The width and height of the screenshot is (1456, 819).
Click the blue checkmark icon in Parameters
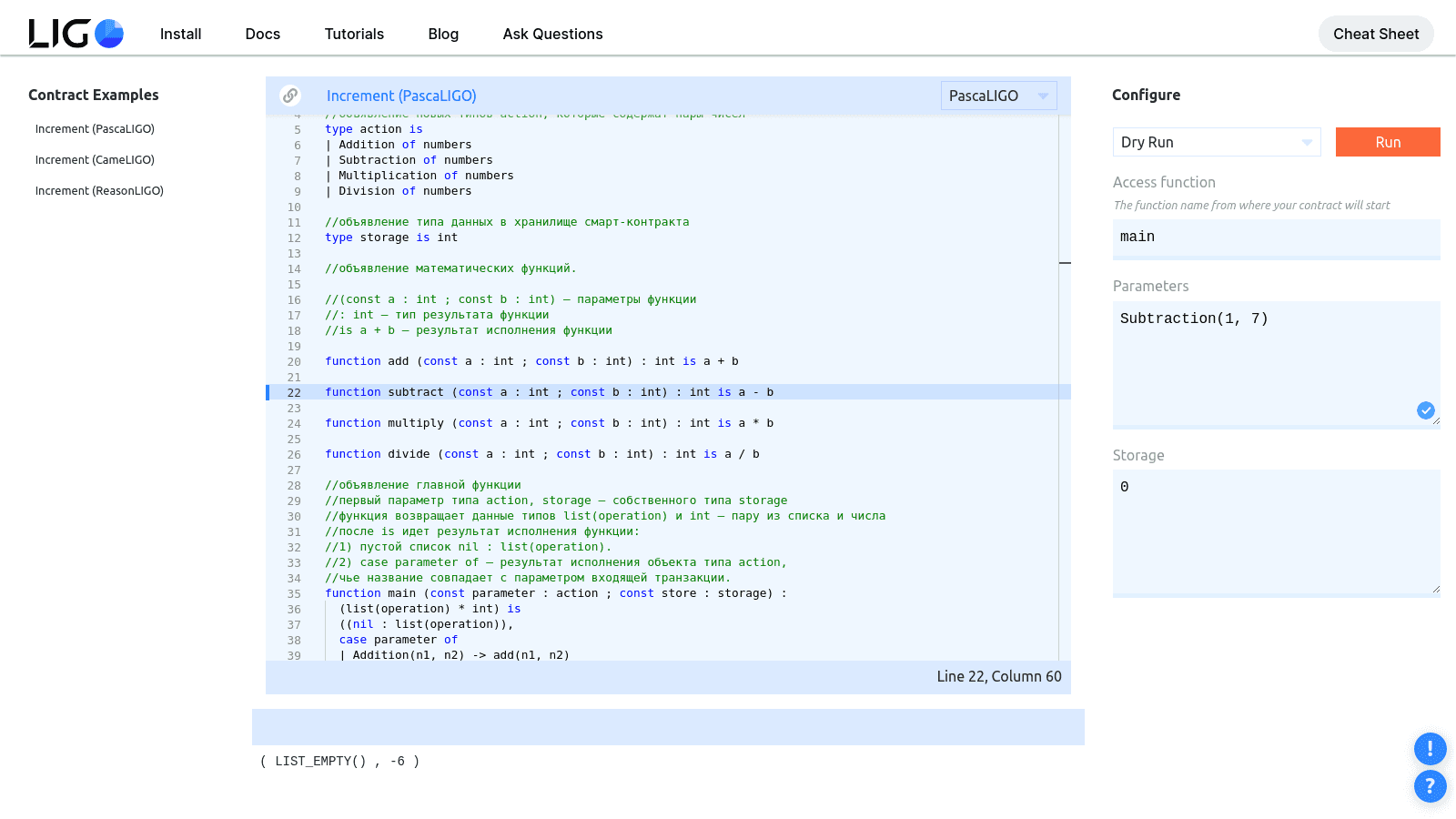point(1425,410)
